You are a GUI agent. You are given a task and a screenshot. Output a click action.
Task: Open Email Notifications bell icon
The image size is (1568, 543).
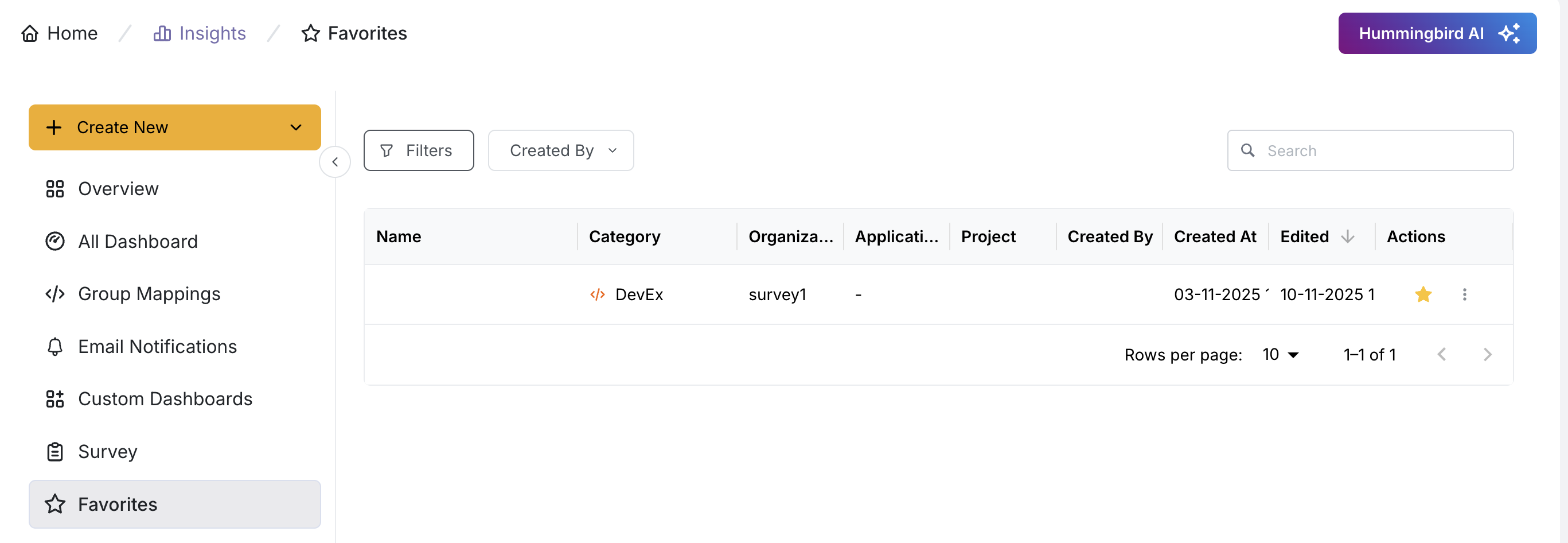(x=55, y=347)
